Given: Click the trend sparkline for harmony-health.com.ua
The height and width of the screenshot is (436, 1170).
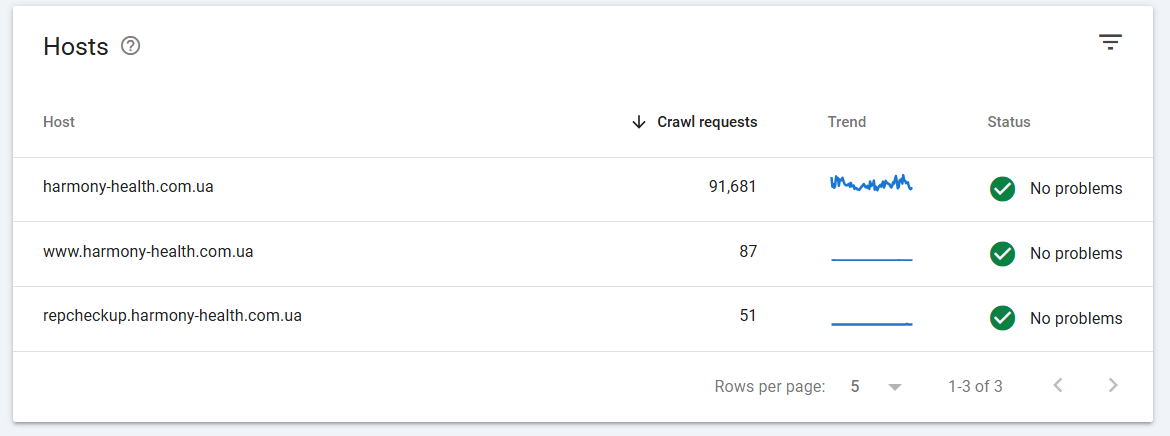Looking at the screenshot, I should pos(871,184).
